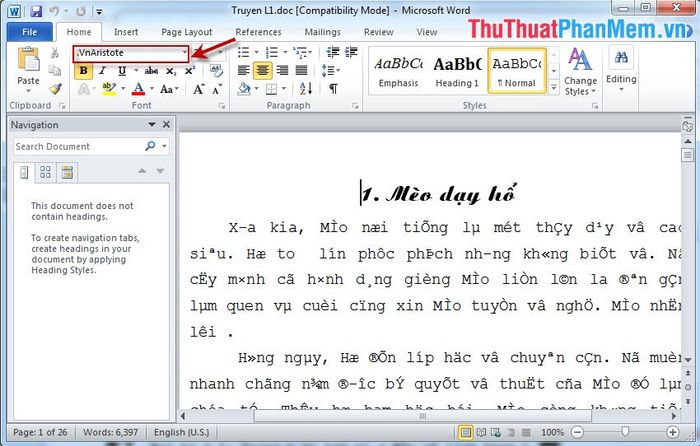Image resolution: width=700 pixels, height=446 pixels.
Task: Toggle Strikethrough formatting
Action: 152,71
